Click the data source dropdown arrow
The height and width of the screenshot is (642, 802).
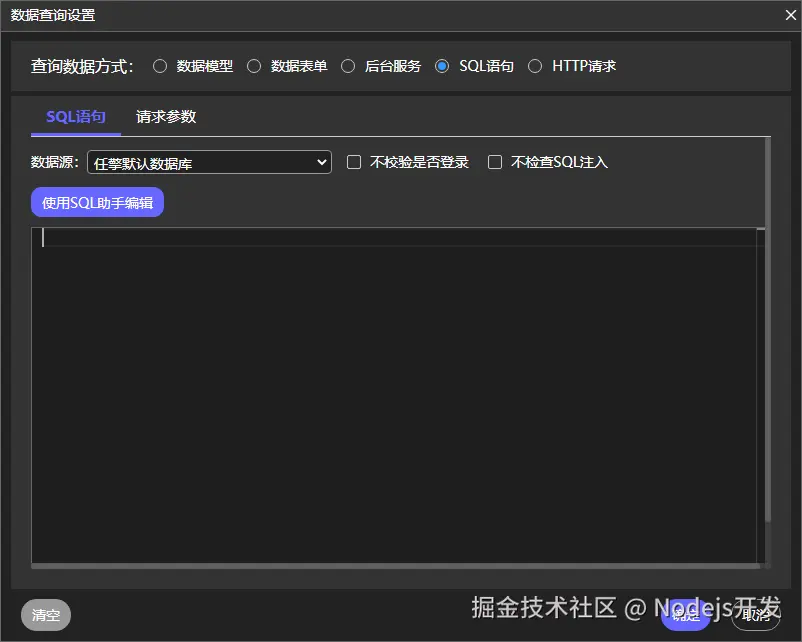pyautogui.click(x=321, y=162)
